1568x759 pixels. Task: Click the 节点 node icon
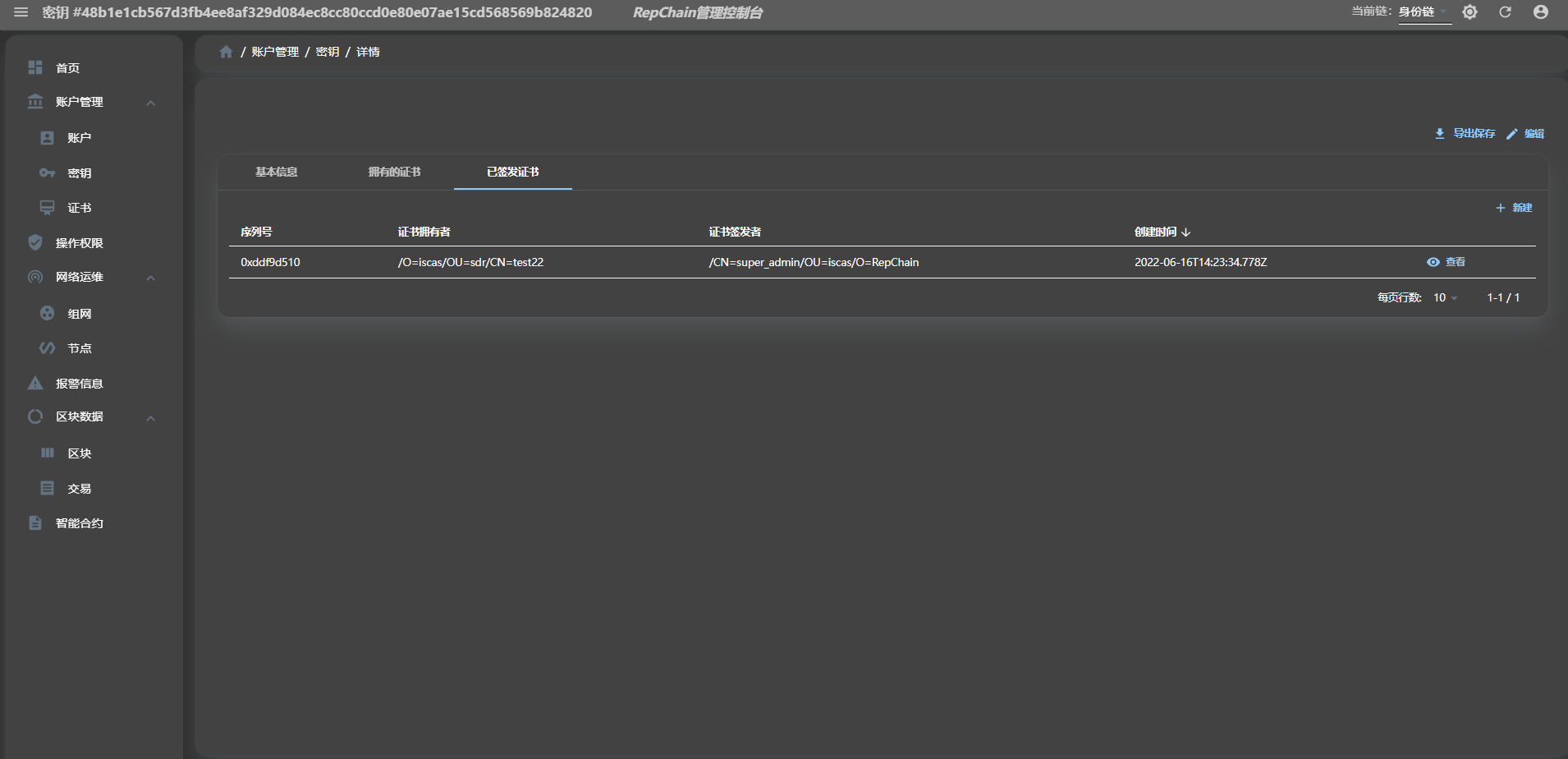pos(48,348)
